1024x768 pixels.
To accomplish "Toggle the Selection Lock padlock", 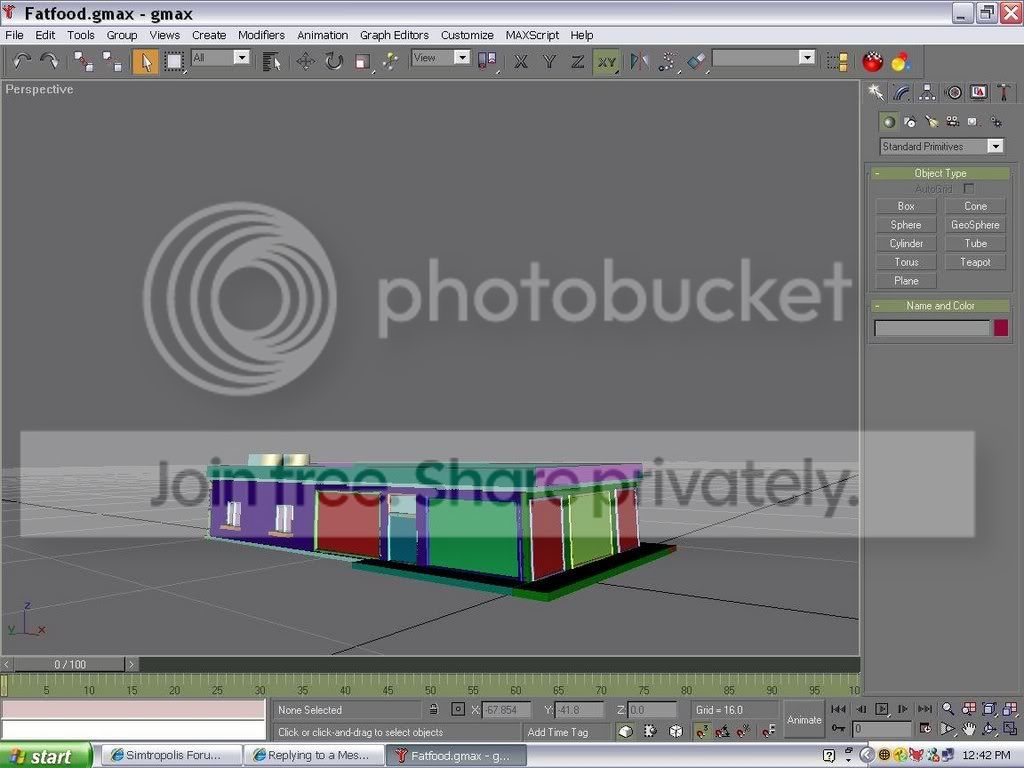I will pyautogui.click(x=434, y=709).
